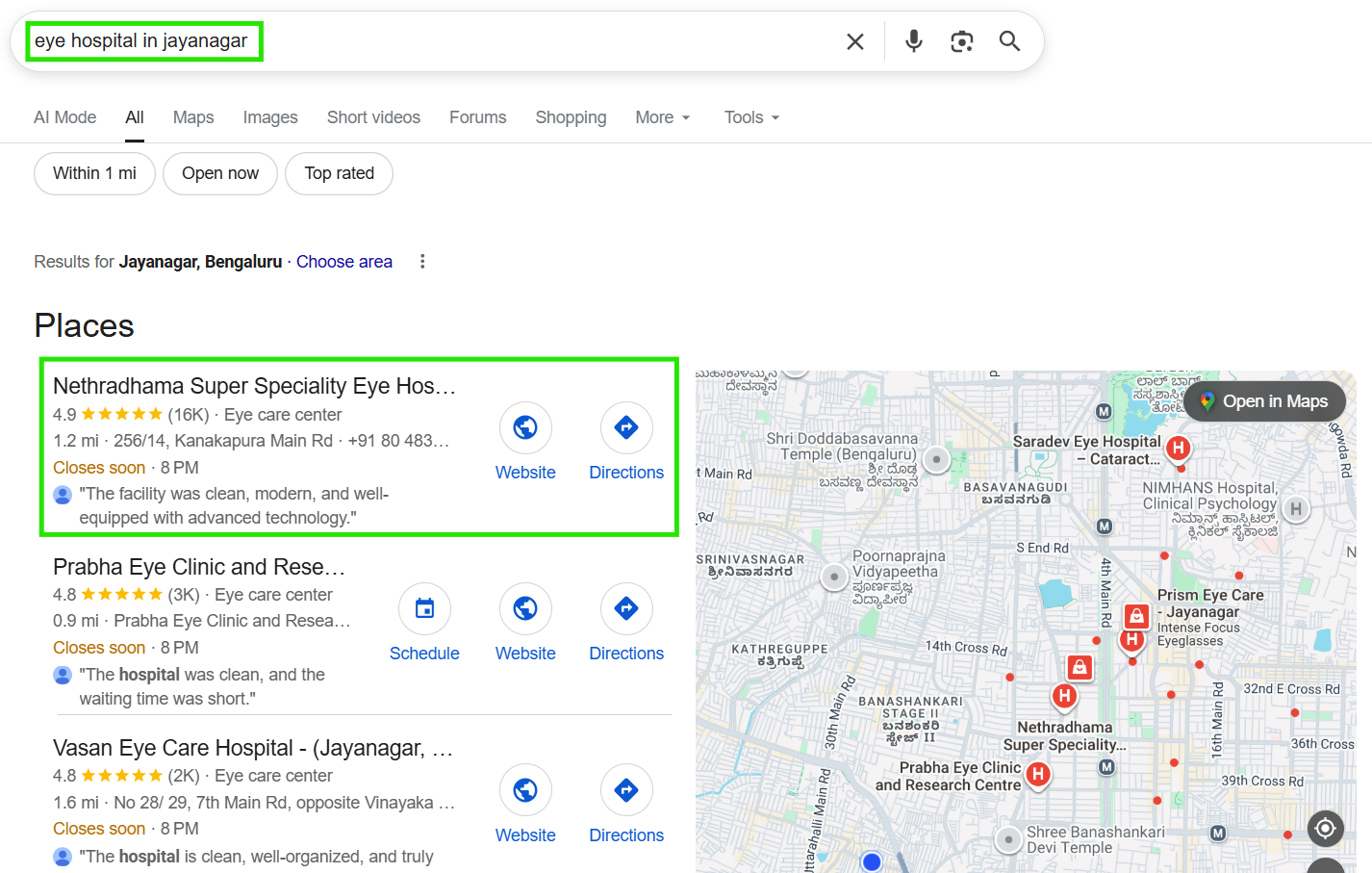Schedule appointment at Prabha Eye Clinic
The image size is (1372, 873).
(x=424, y=609)
